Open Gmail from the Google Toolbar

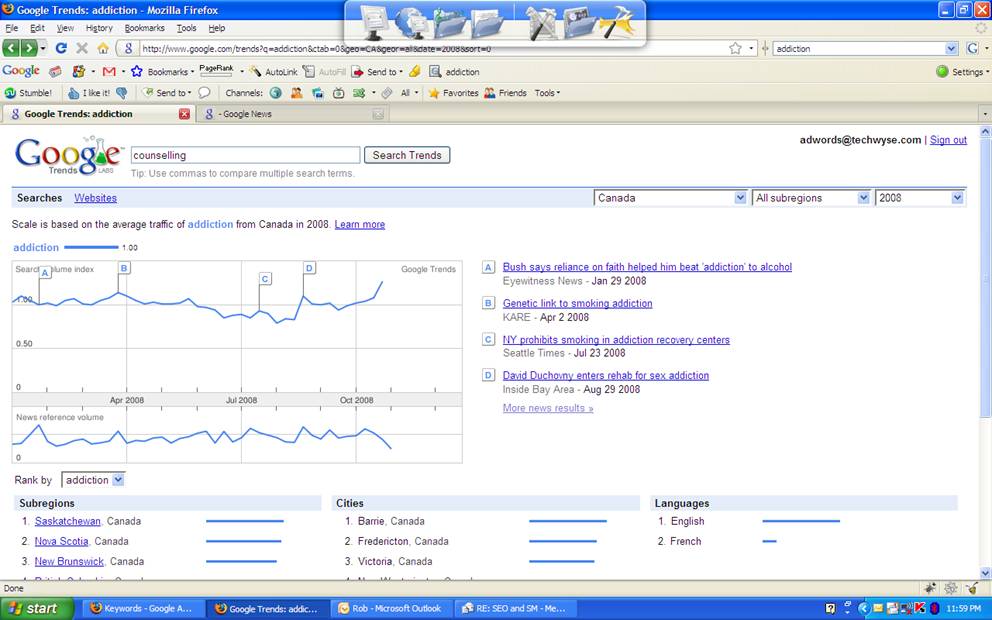(109, 71)
